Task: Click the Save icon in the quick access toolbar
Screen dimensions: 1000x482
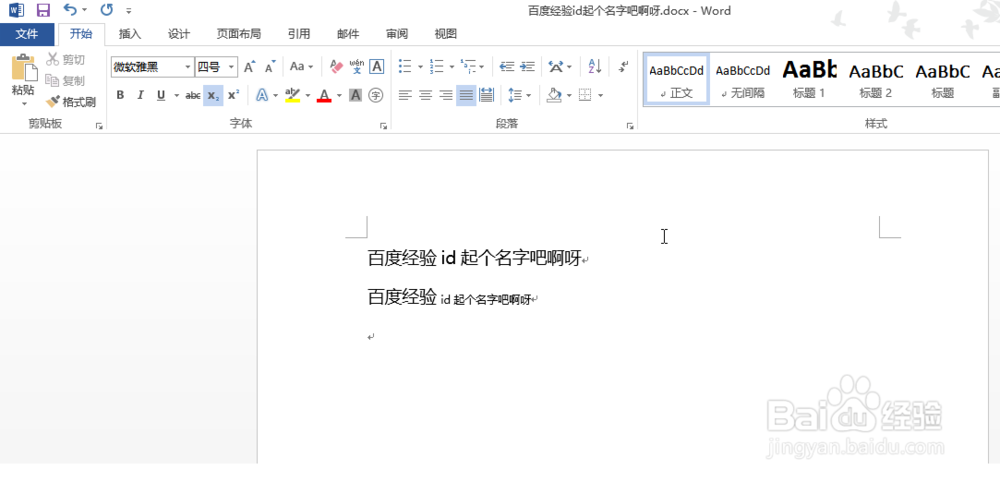Action: pyautogui.click(x=43, y=10)
